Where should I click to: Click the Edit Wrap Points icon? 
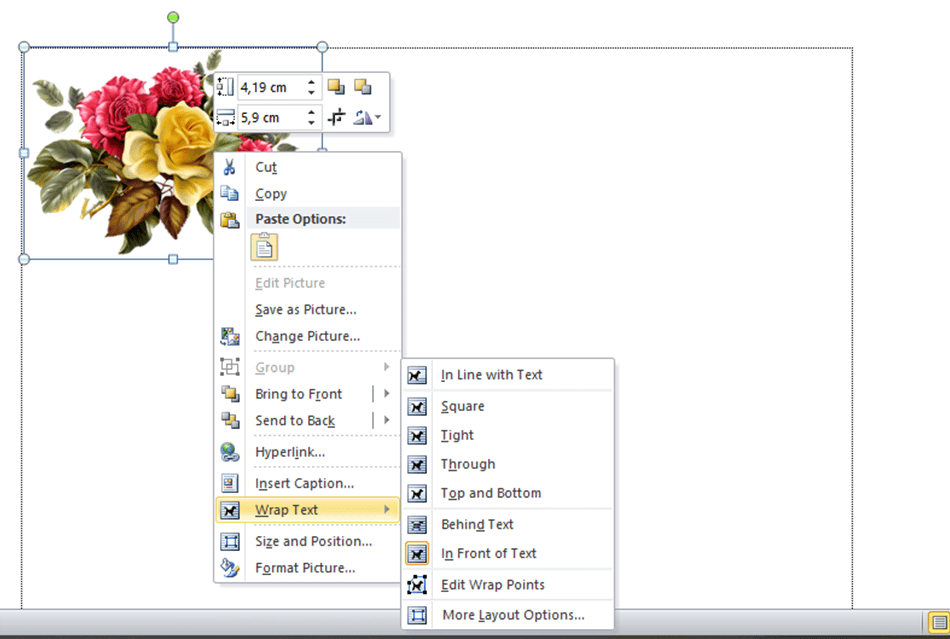(417, 585)
